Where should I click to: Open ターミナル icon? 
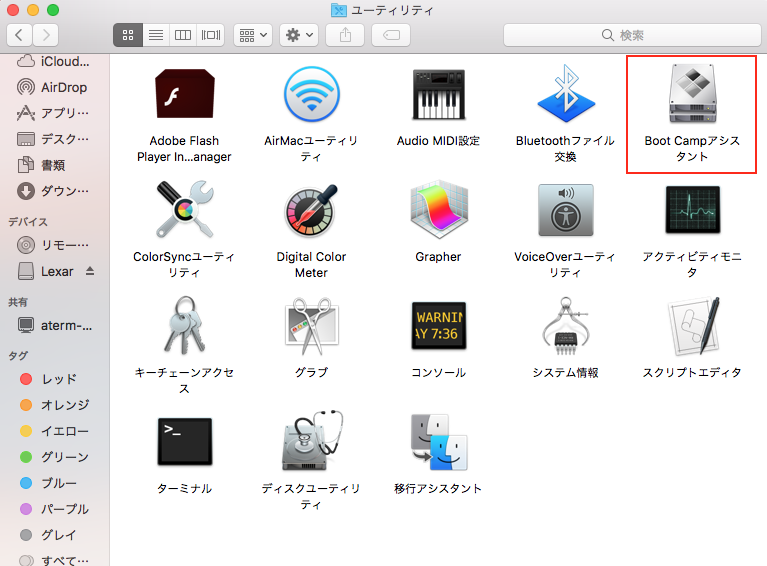[x=184, y=441]
